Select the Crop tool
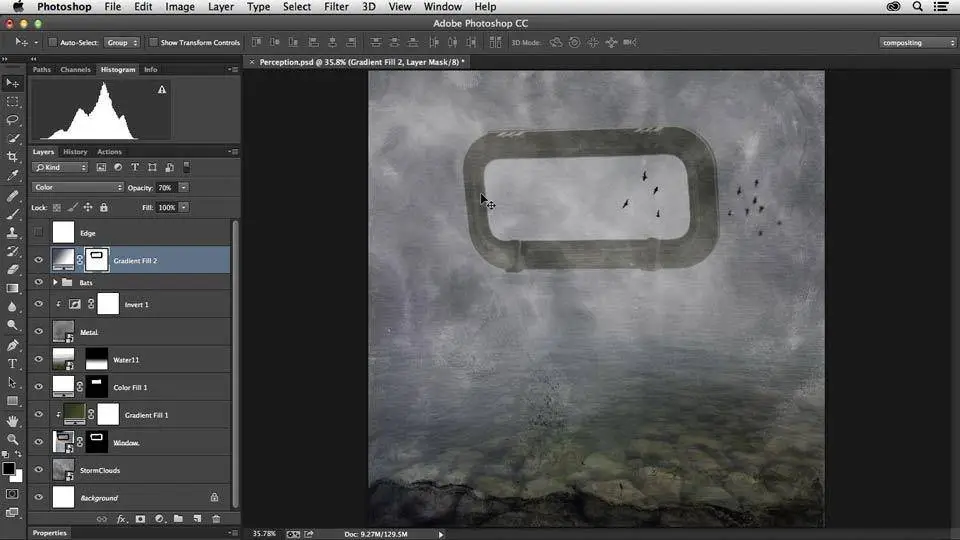960x540 pixels. (13, 157)
